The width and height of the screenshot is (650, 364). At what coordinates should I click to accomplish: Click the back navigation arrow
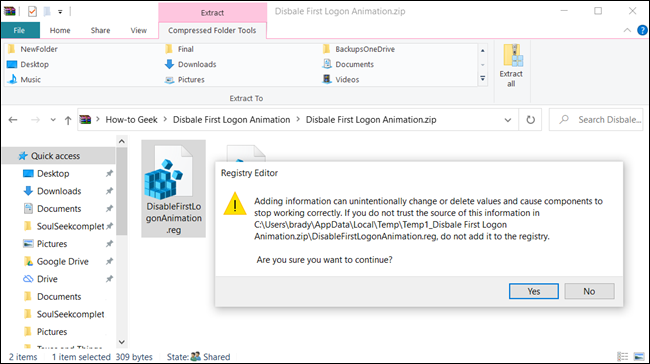[13, 120]
